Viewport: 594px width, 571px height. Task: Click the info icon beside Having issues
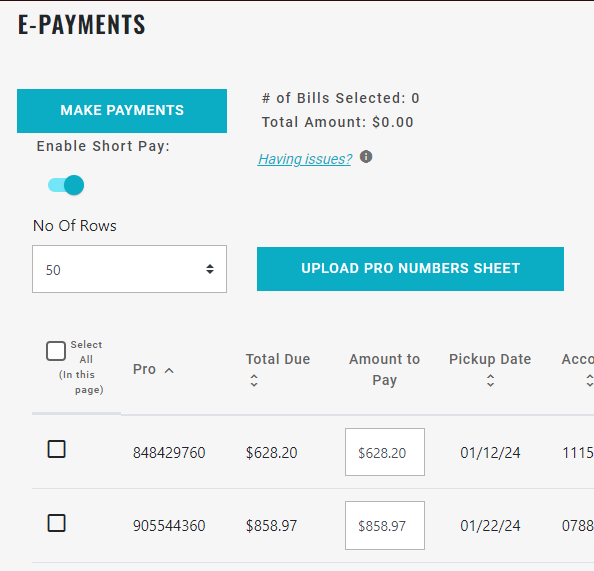[x=366, y=156]
